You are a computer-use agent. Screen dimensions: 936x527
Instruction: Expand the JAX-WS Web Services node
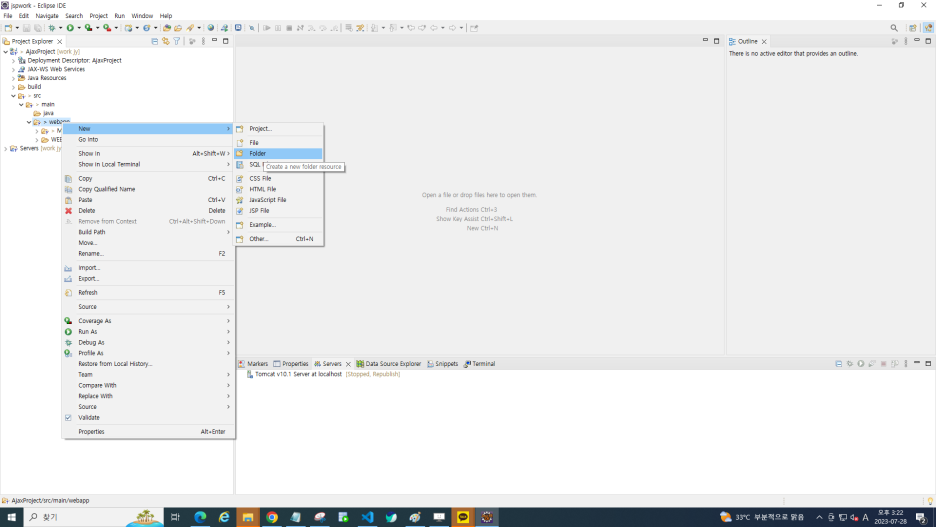pos(14,69)
